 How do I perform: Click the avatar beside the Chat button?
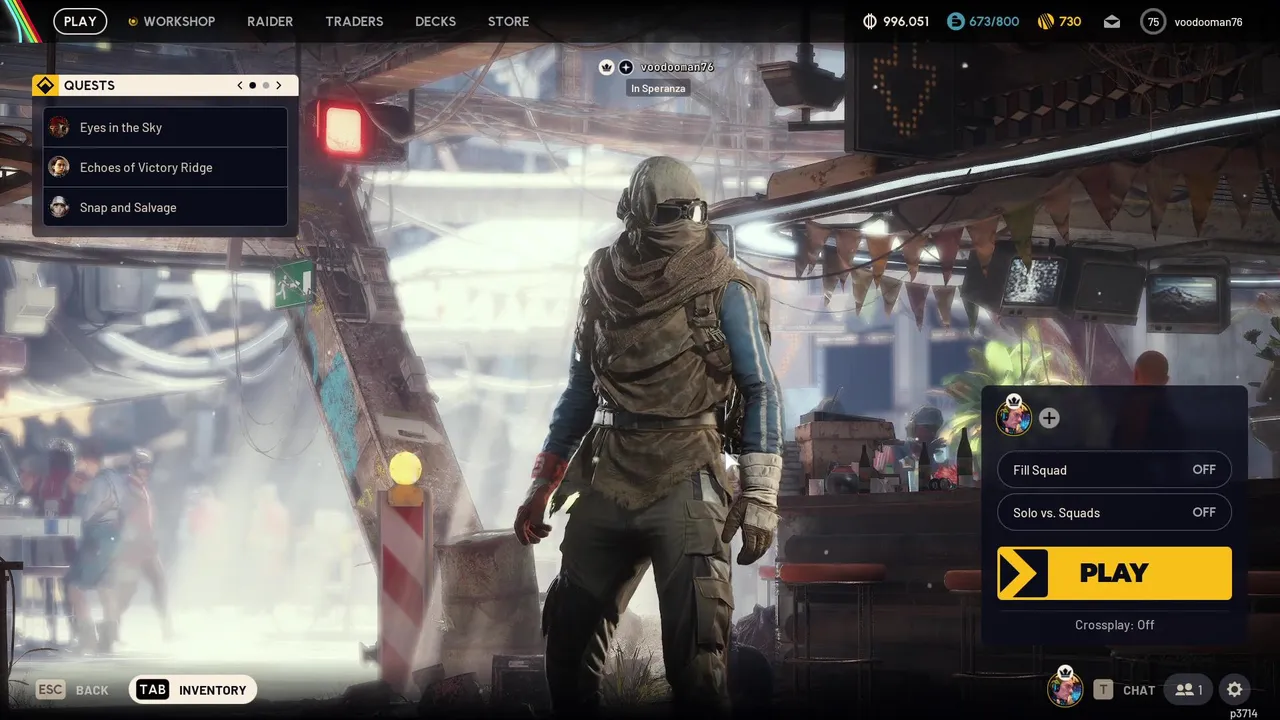1065,687
